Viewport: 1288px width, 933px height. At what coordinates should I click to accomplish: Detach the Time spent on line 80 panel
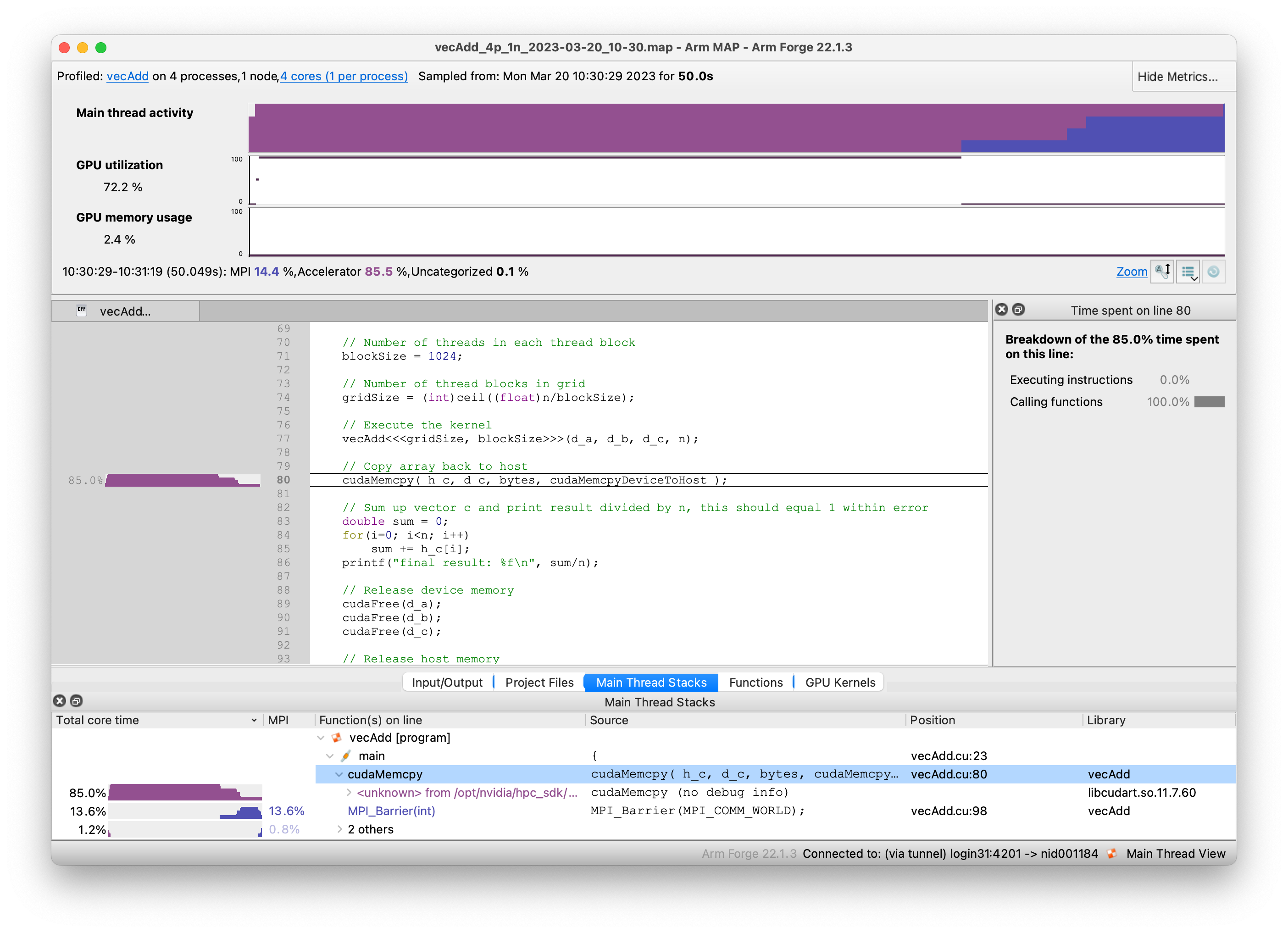[1018, 310]
